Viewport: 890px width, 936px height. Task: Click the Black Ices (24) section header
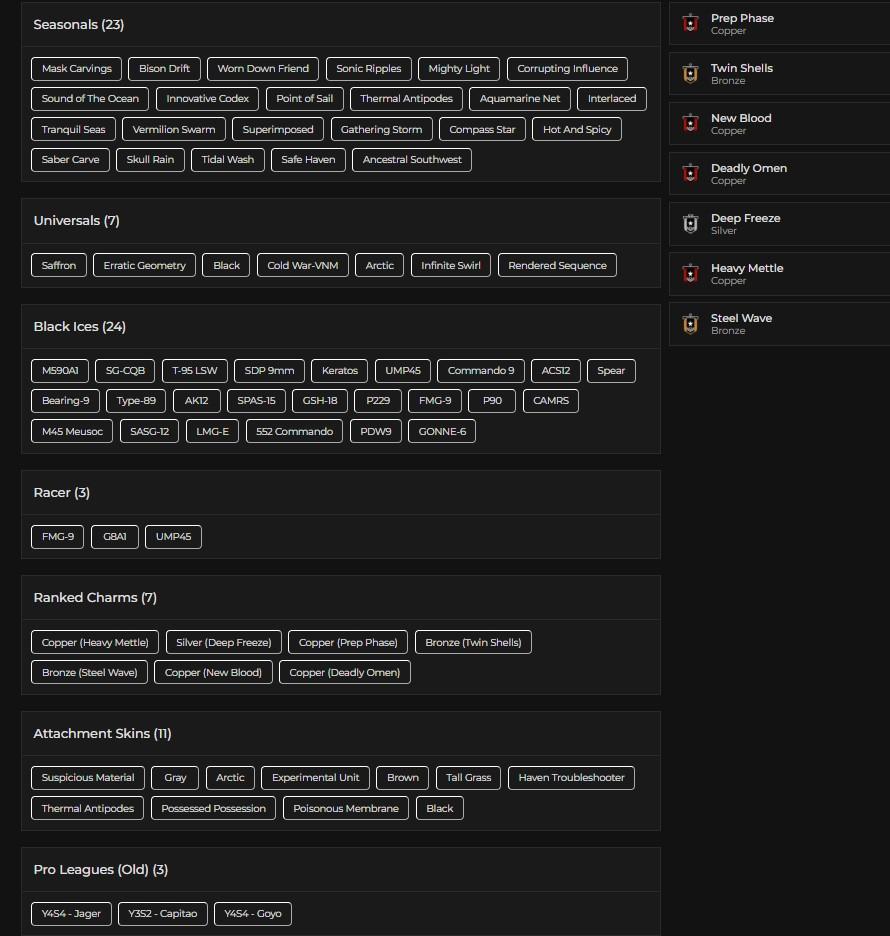pos(80,327)
